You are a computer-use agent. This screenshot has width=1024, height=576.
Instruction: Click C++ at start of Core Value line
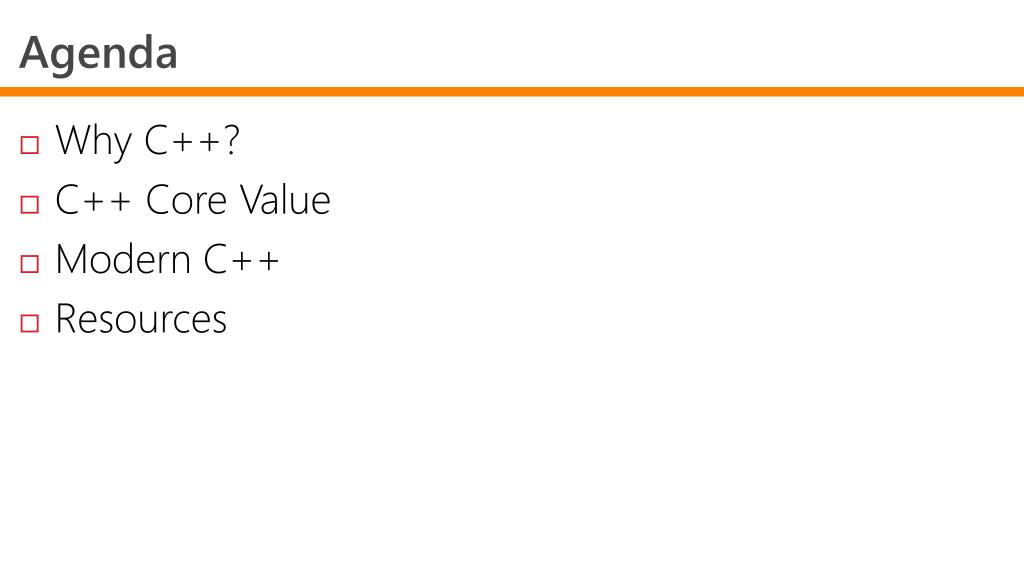coord(93,200)
